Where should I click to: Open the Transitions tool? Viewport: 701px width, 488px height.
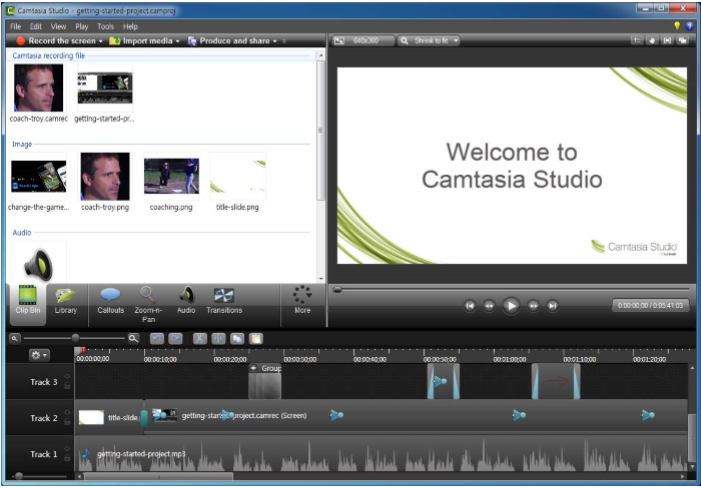click(x=224, y=300)
